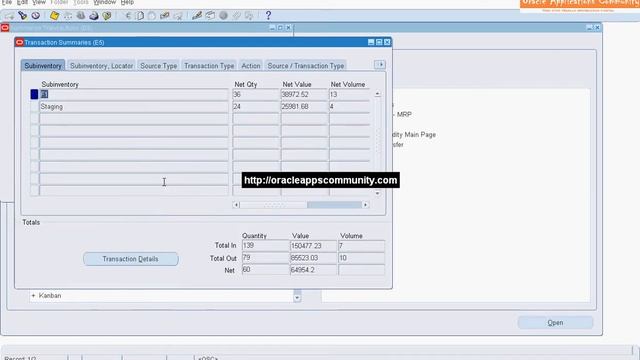Open the View menu

pyautogui.click(x=39, y=2)
